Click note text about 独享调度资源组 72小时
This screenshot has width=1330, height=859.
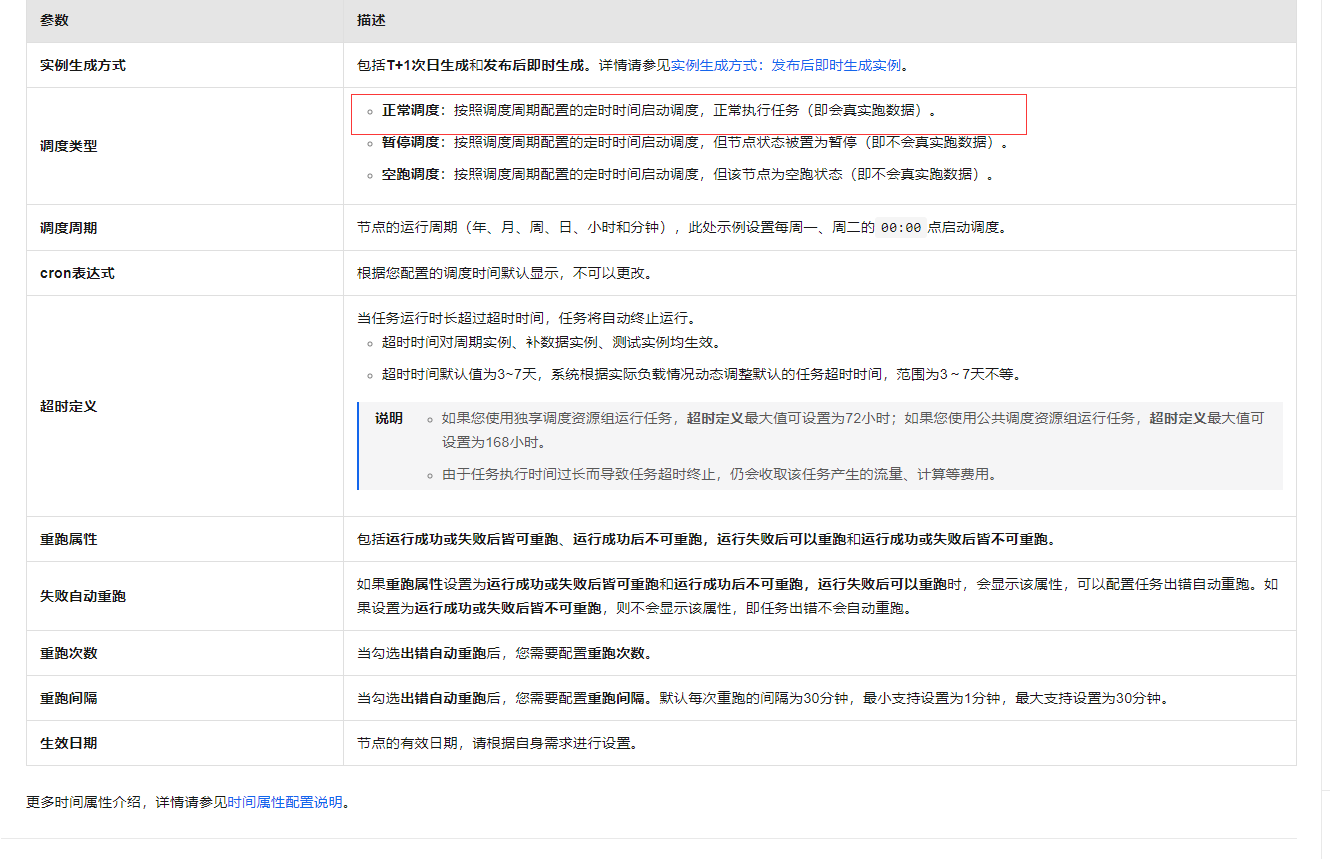[x=853, y=430]
